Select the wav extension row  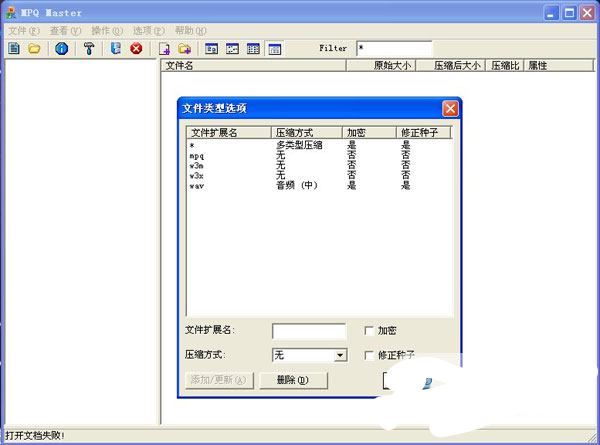click(x=320, y=186)
